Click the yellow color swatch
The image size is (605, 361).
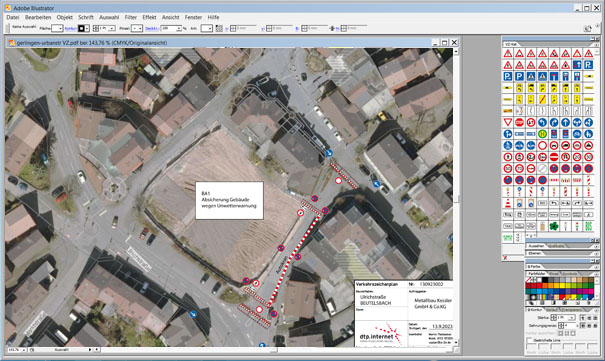(563, 285)
